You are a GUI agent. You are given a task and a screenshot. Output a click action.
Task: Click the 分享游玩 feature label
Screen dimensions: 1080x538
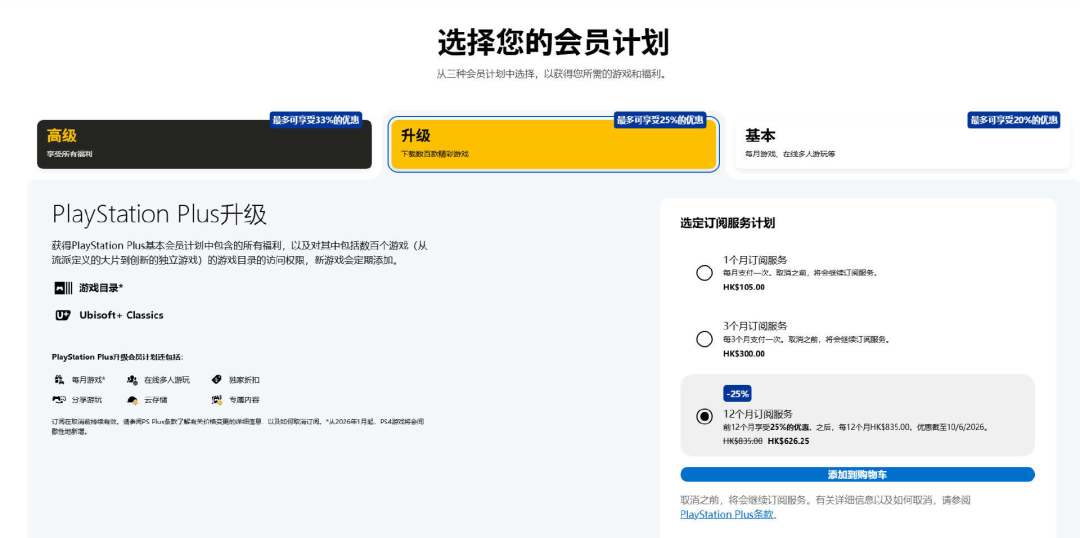coord(87,400)
